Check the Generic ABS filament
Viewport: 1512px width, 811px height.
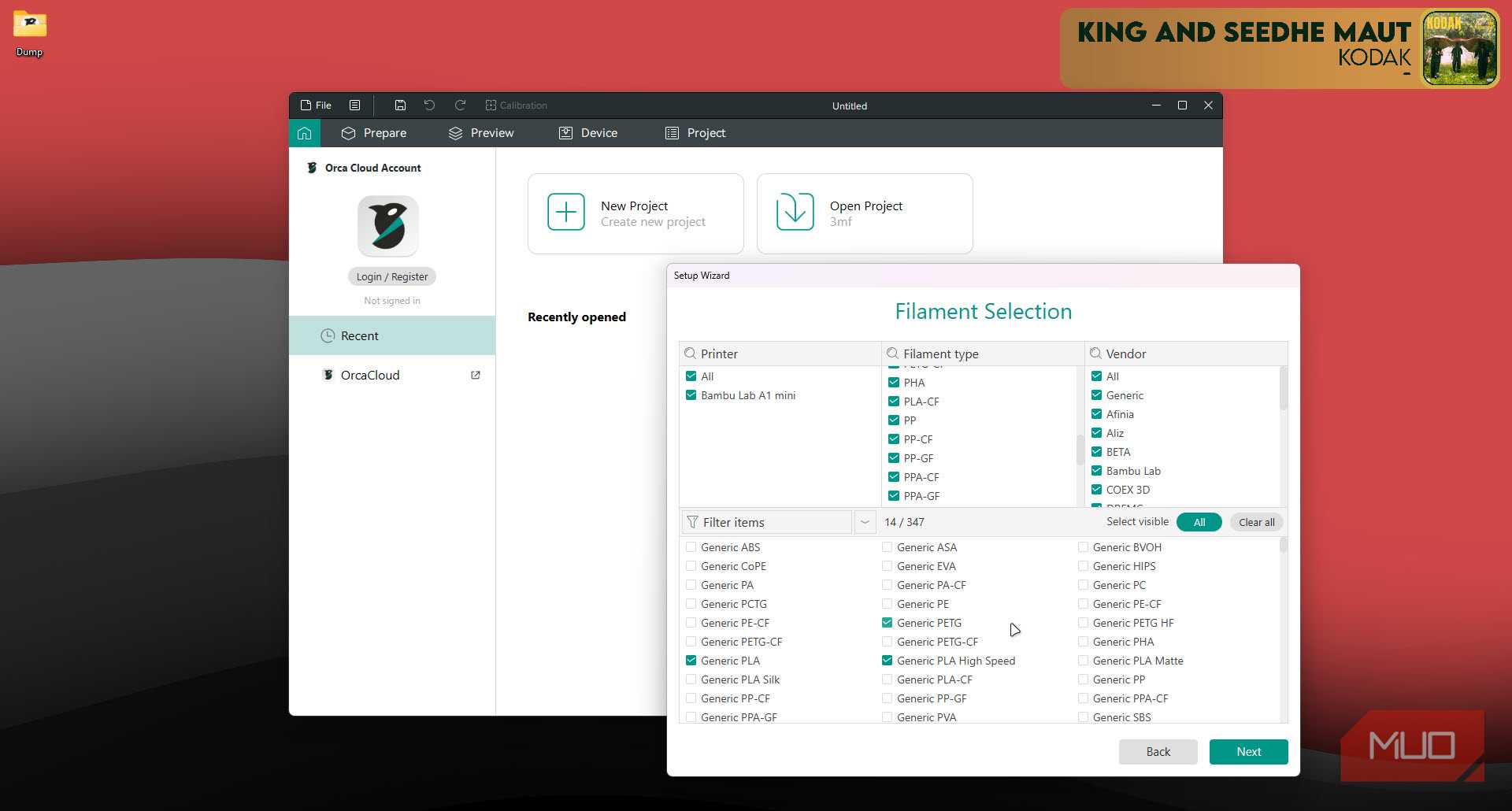tap(691, 547)
